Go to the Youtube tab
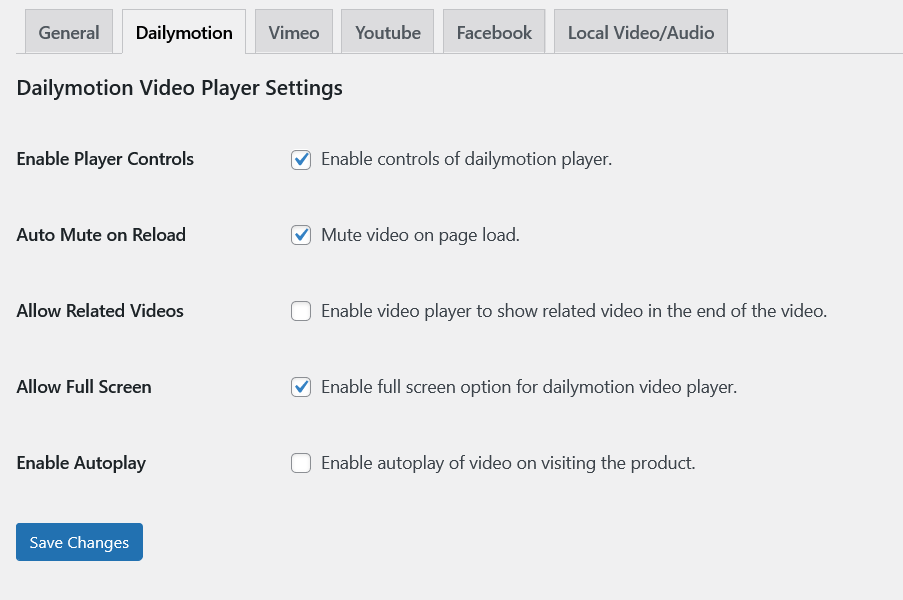Image resolution: width=903 pixels, height=600 pixels. pyautogui.click(x=388, y=33)
